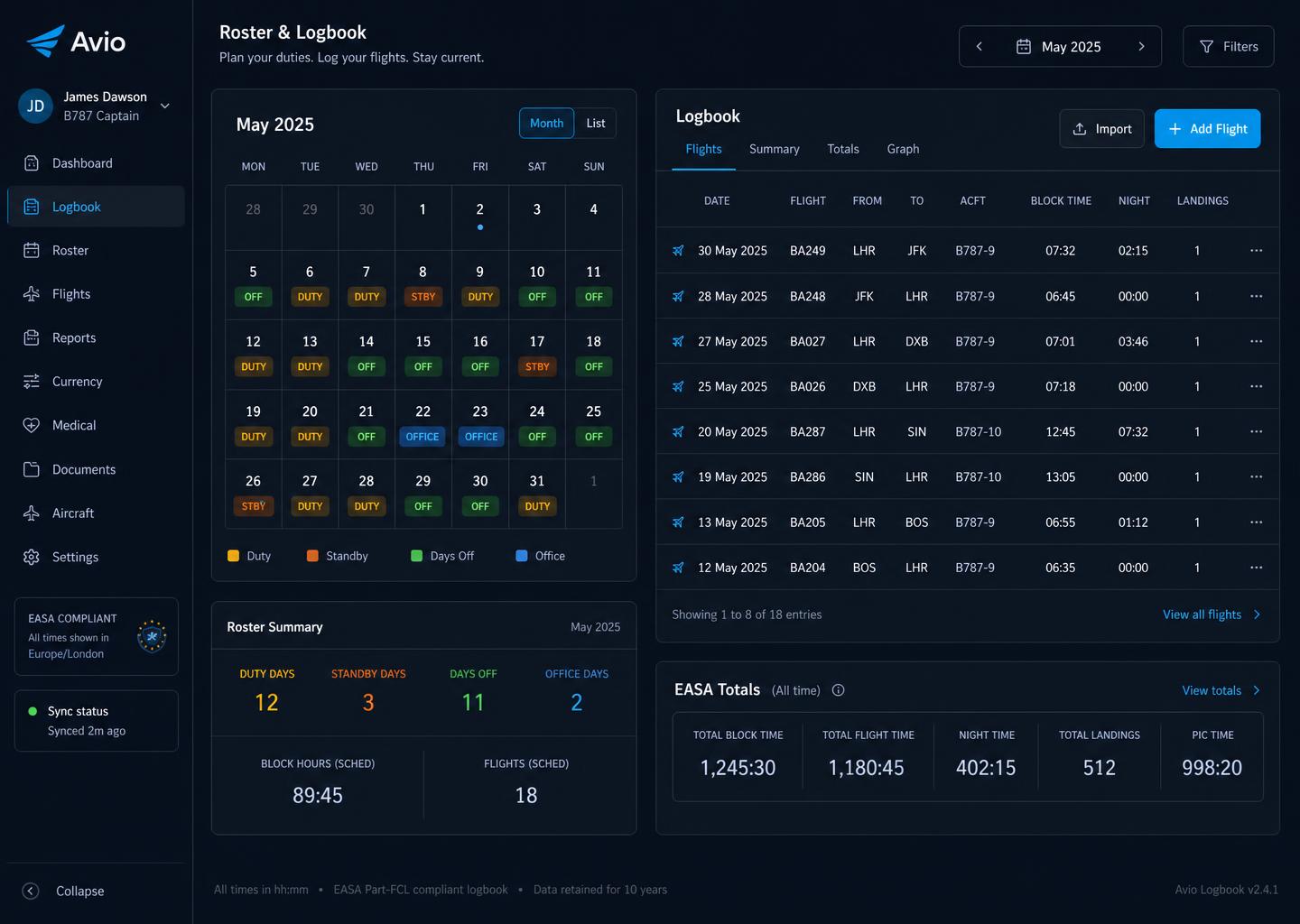The width and height of the screenshot is (1300, 924).
Task: Click plane icon on 12 May 2025 row
Action: pos(678,568)
